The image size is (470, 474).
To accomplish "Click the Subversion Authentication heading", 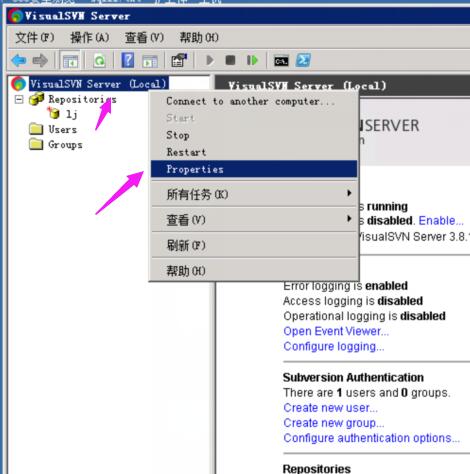I will pos(353,378).
